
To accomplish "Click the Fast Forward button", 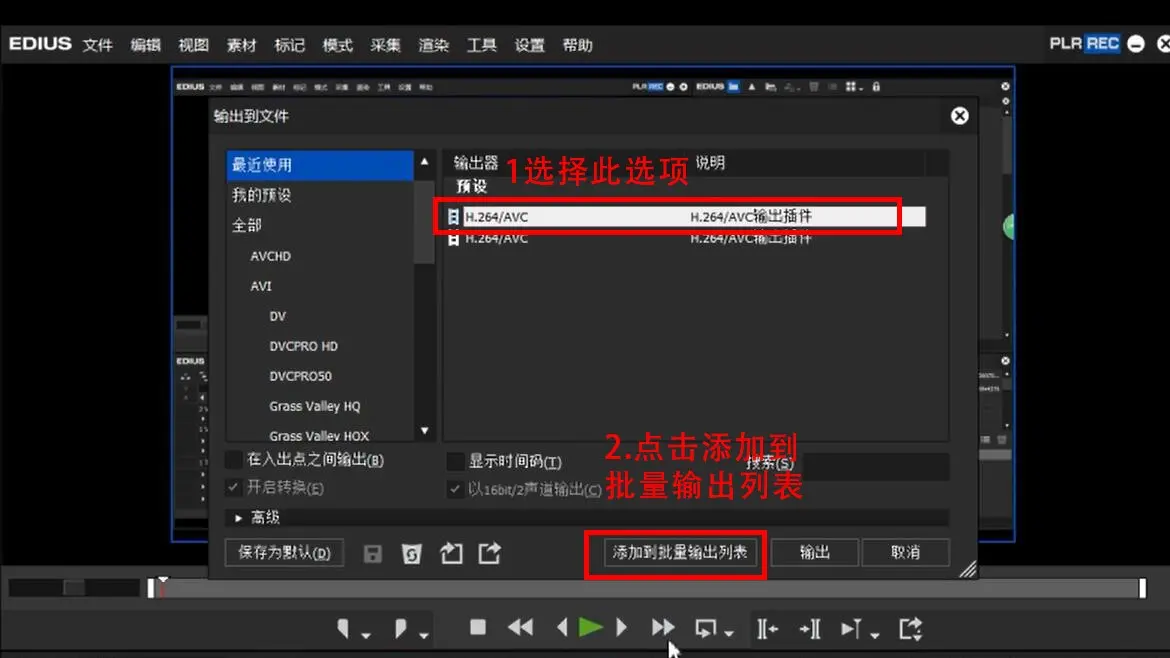I will 663,627.
